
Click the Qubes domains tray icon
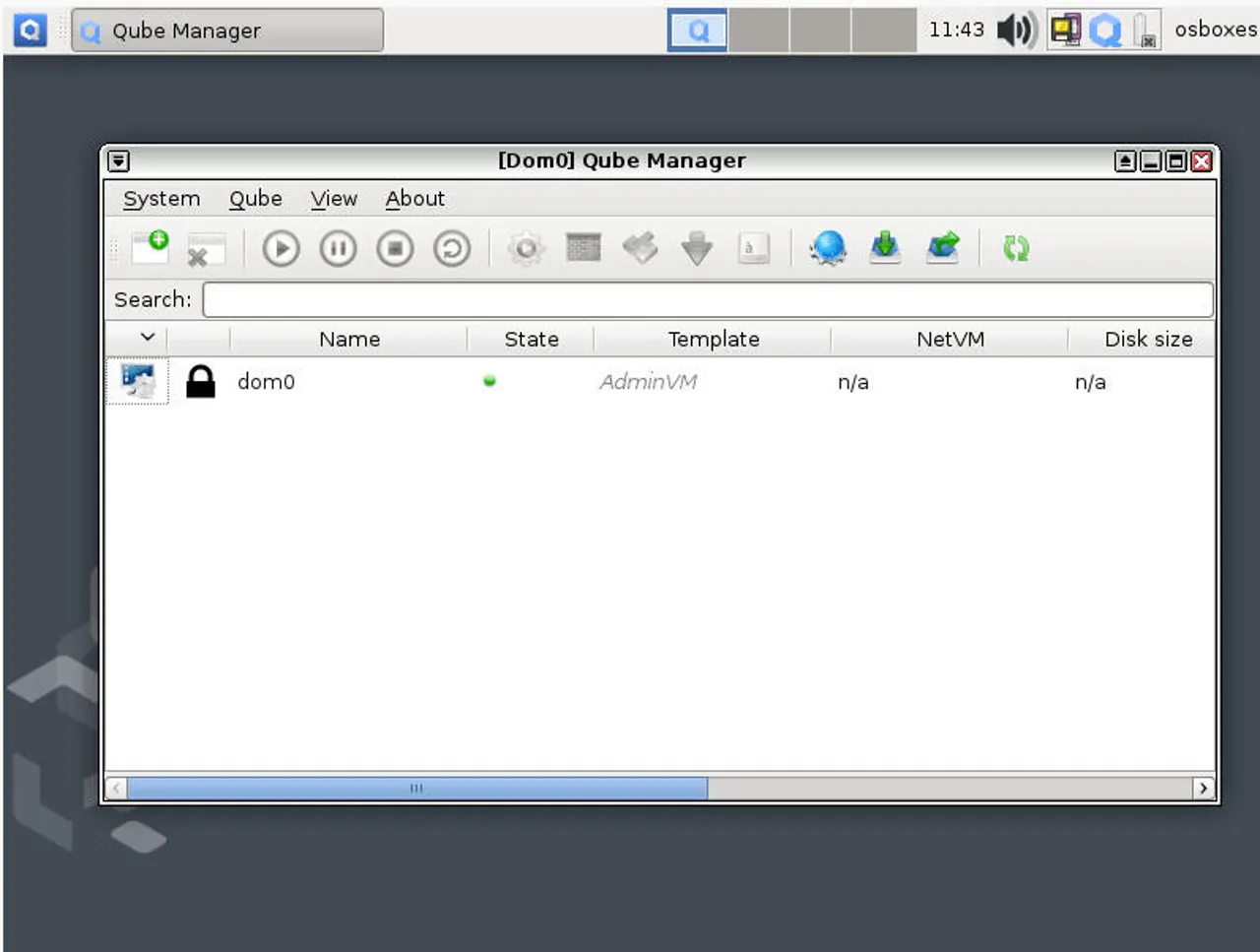coord(1104,31)
